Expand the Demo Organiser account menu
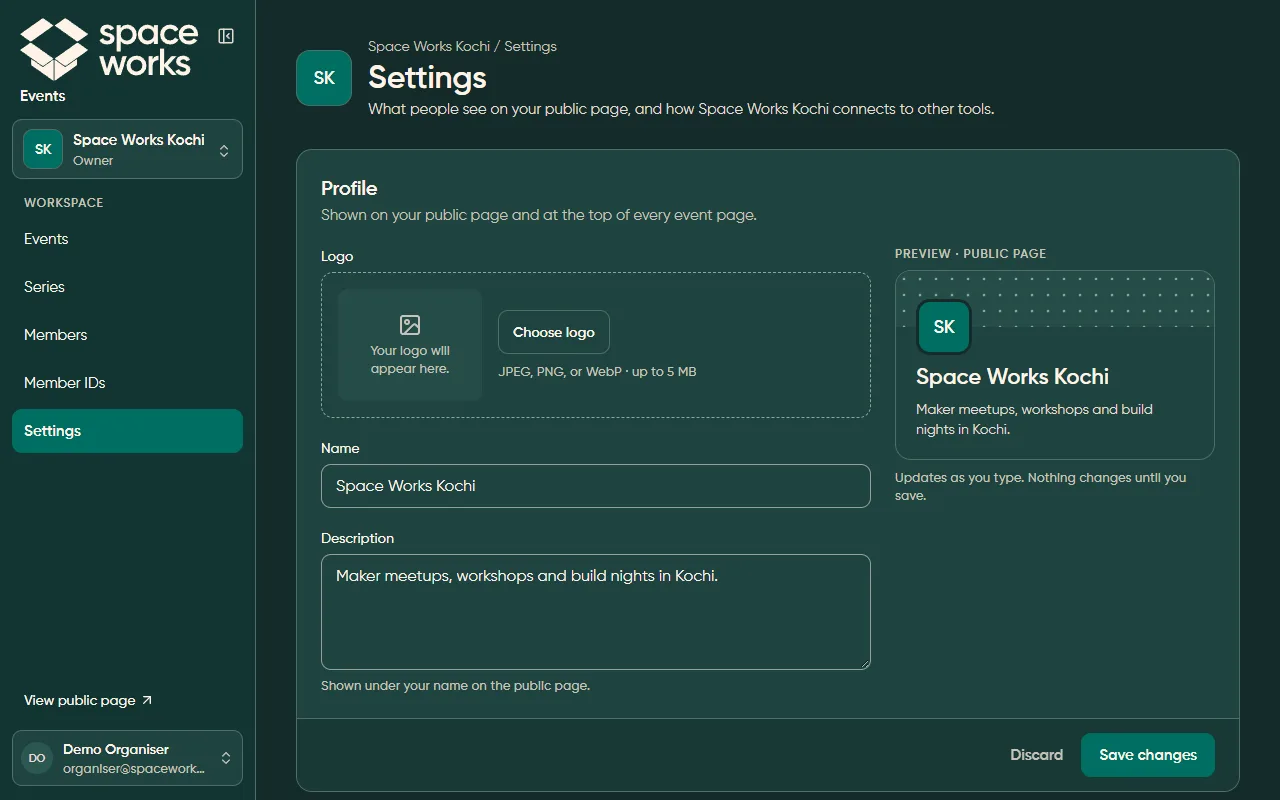The height and width of the screenshot is (800, 1280). pyautogui.click(x=127, y=758)
